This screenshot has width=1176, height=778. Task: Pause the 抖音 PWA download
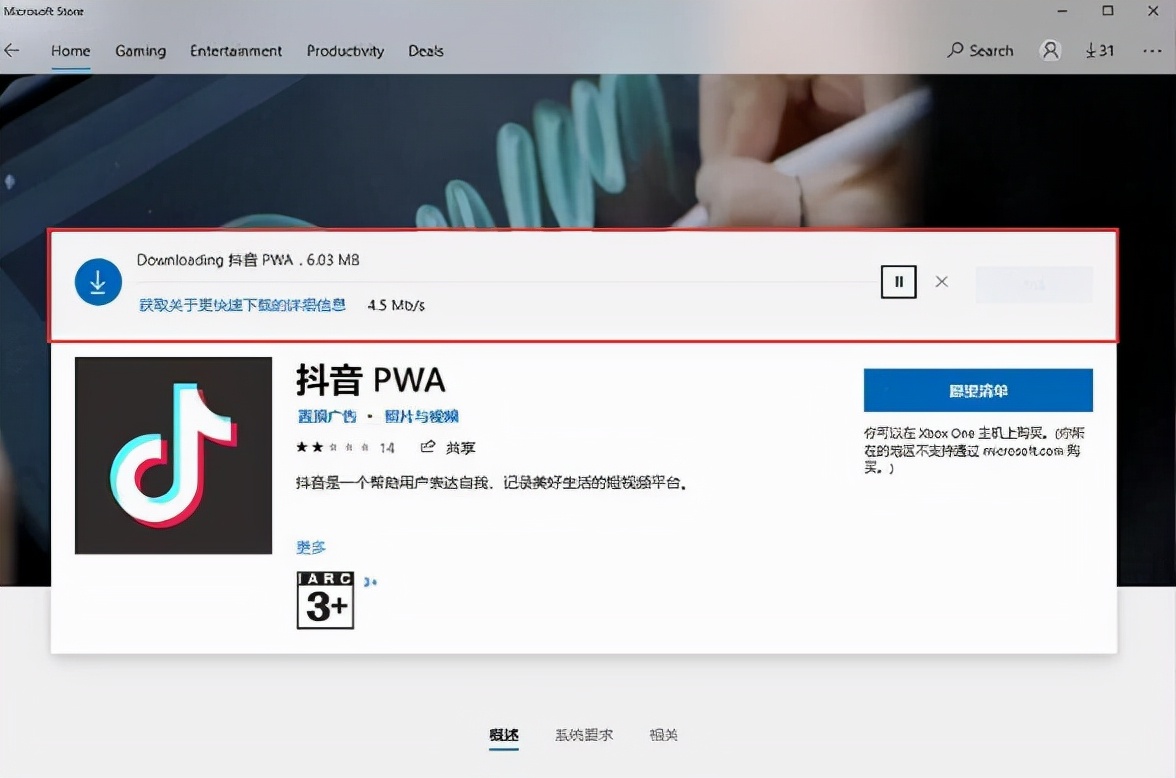(x=898, y=282)
